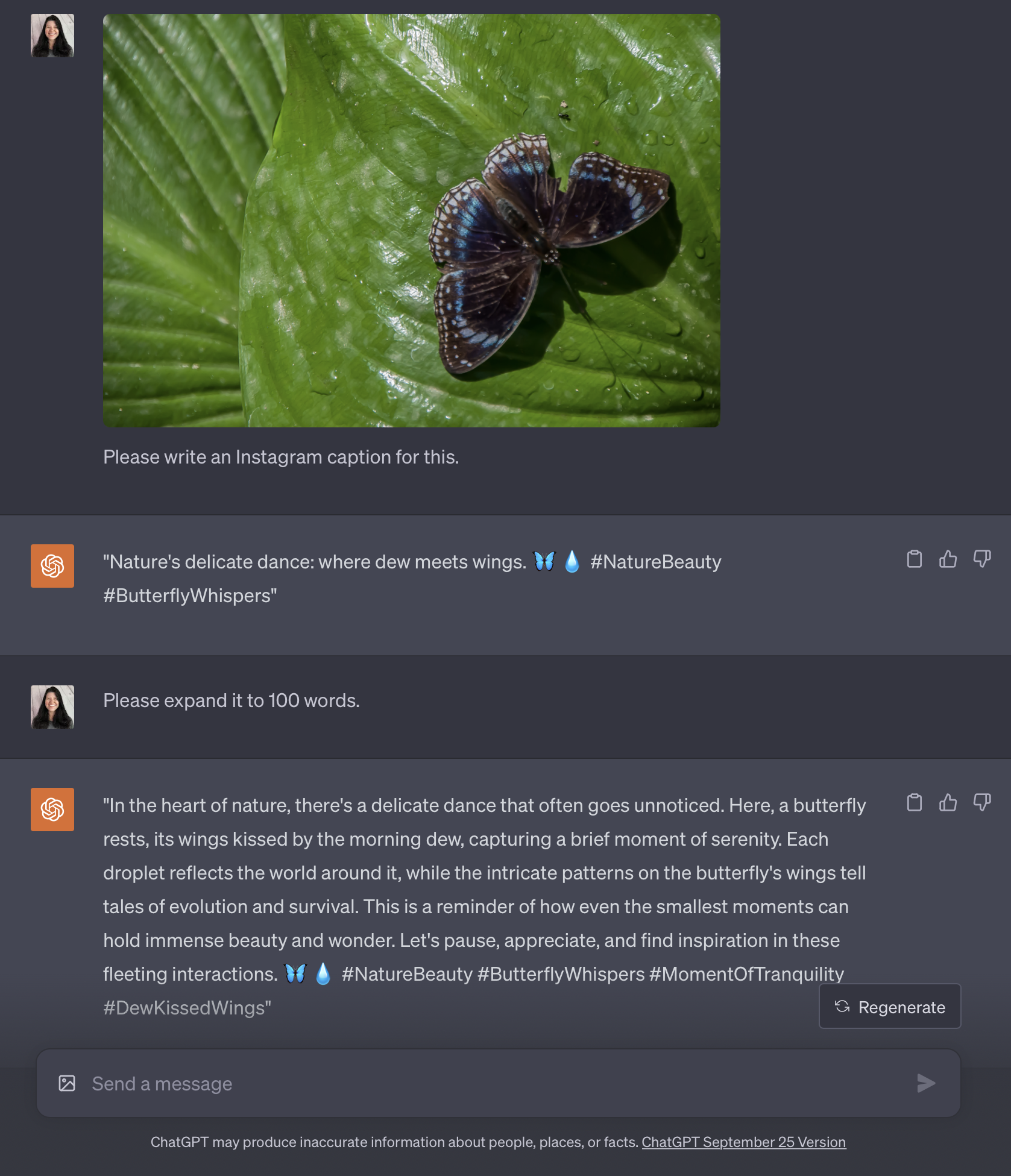Open the uploaded butterfly photo

[411, 221]
